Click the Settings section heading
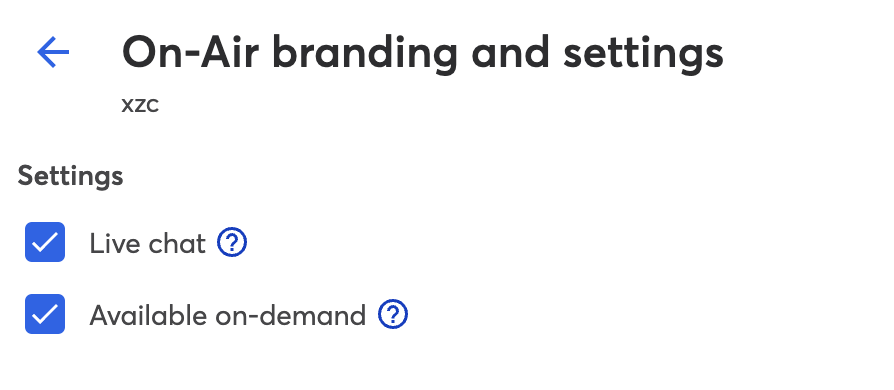 (71, 176)
